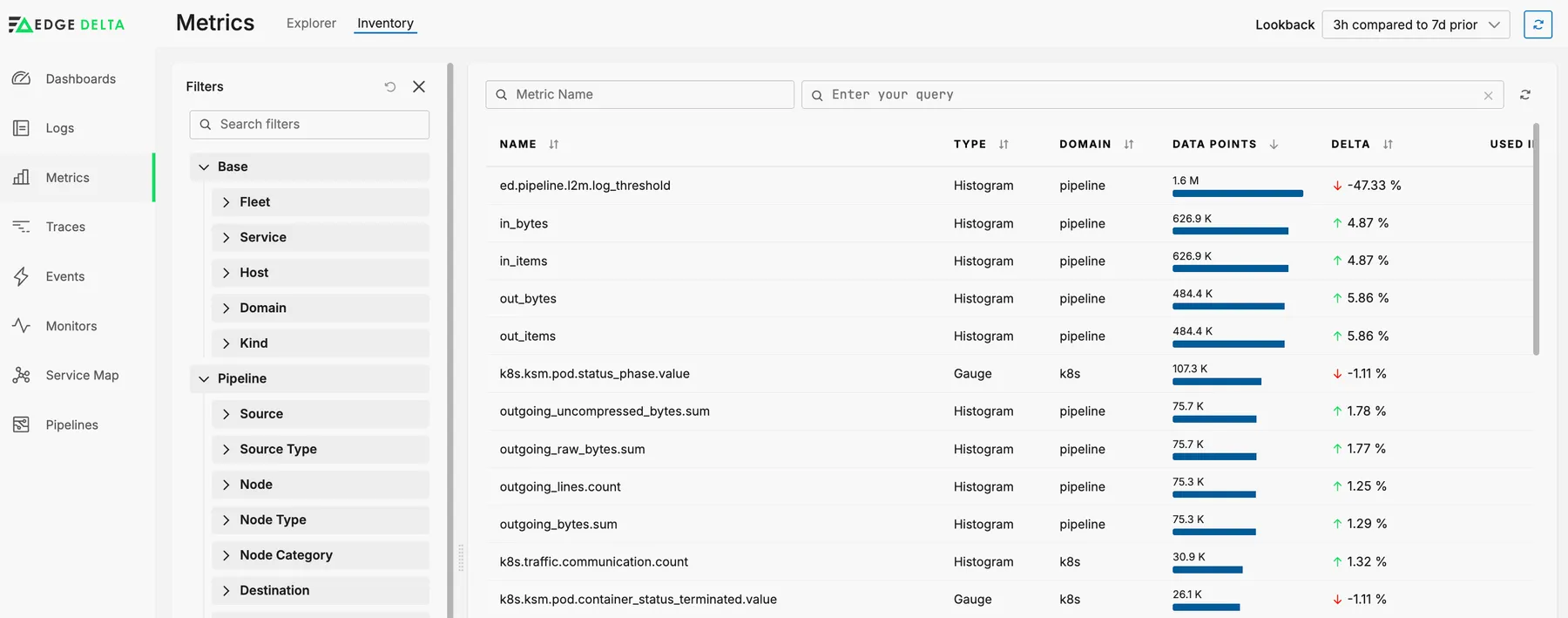Viewport: 1568px width, 618px height.
Task: Close the Filters panel
Action: 419,86
